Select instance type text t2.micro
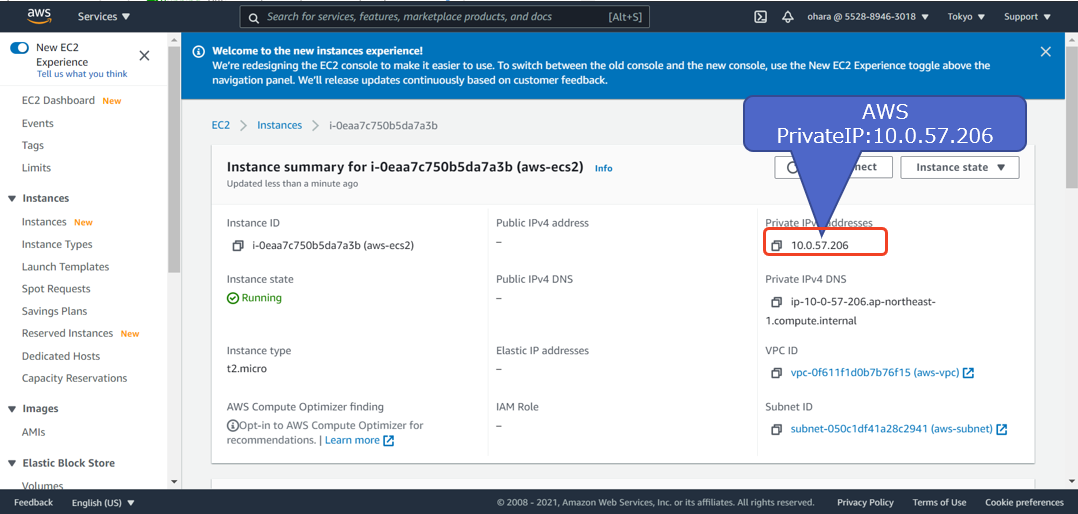The height and width of the screenshot is (514, 1078). (247, 368)
